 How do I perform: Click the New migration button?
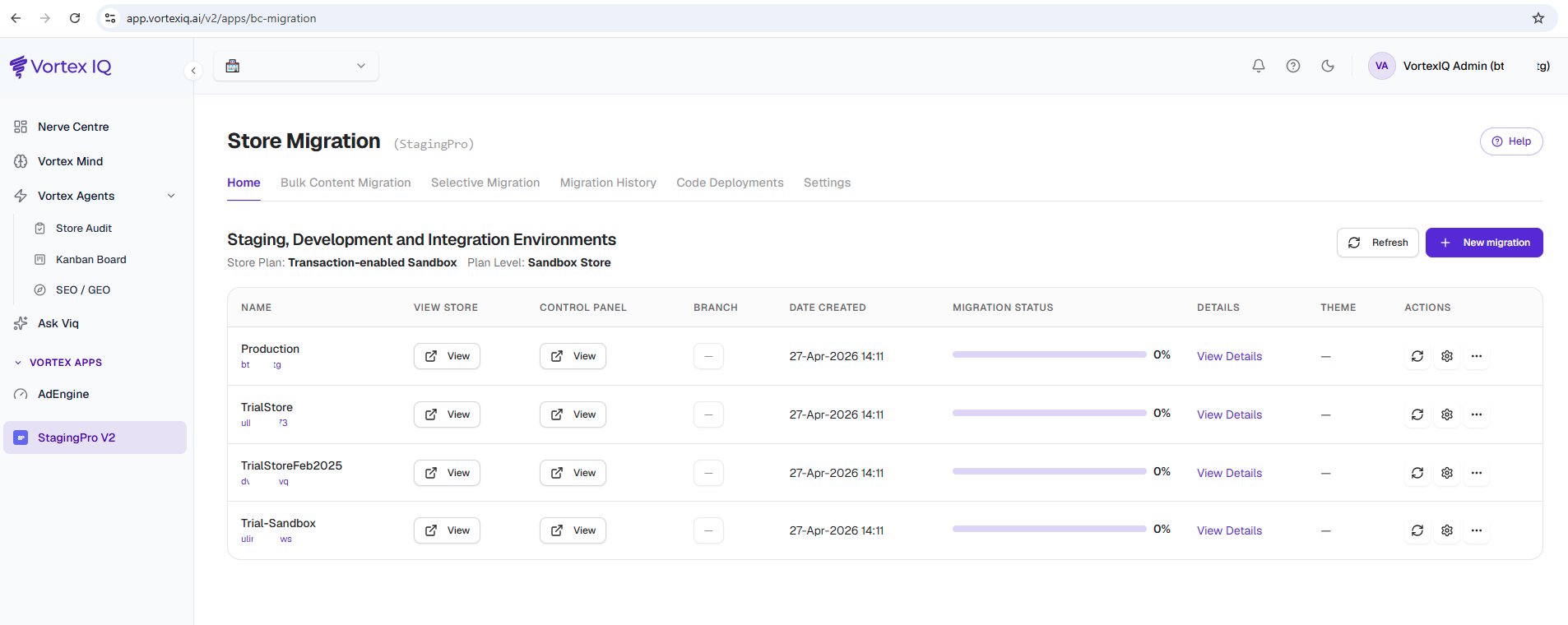(1484, 243)
